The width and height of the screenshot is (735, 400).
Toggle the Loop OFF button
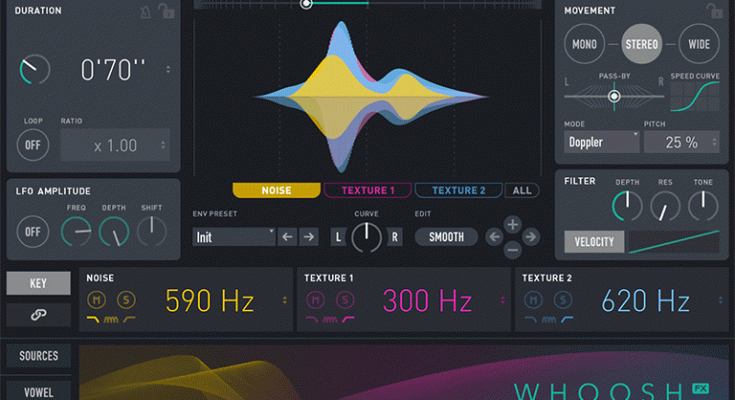point(33,145)
